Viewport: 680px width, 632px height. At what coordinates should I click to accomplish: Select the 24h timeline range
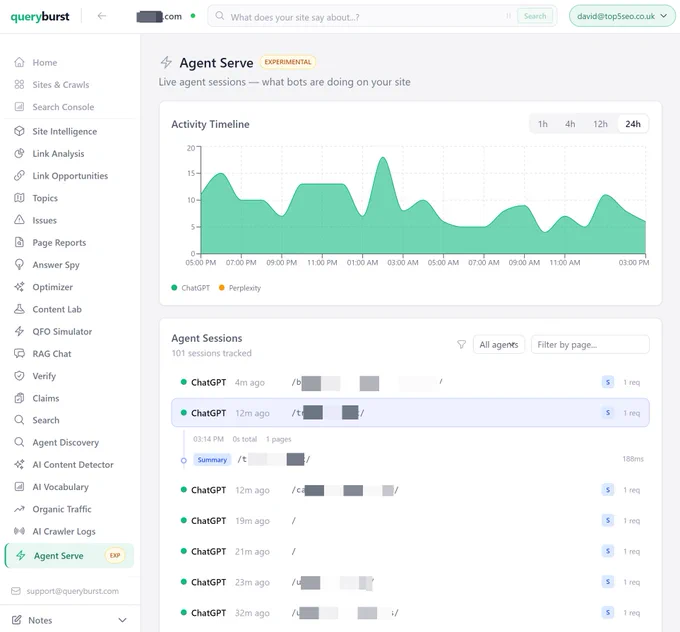(x=633, y=124)
